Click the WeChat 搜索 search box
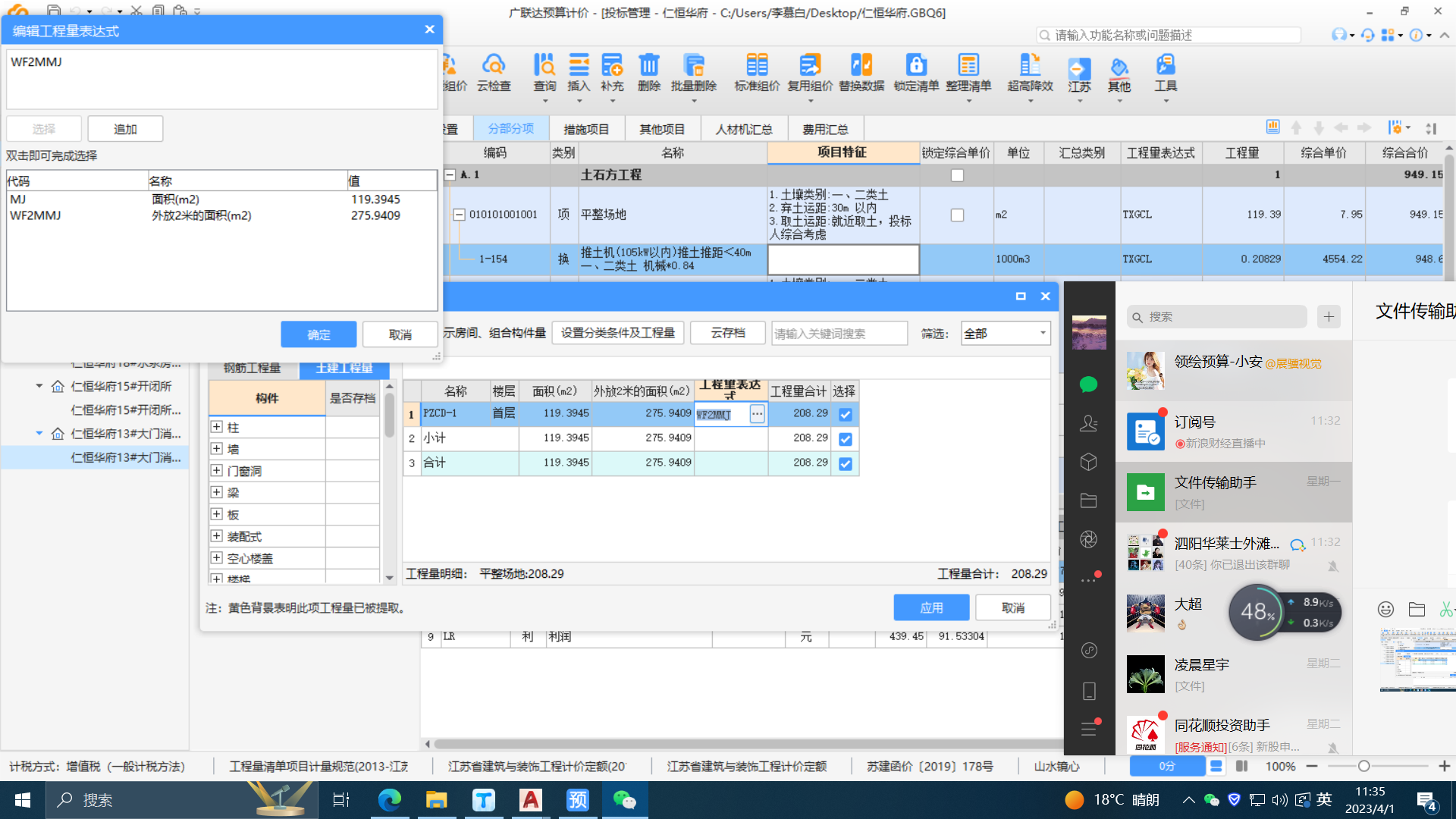The height and width of the screenshot is (819, 1456). [1217, 317]
